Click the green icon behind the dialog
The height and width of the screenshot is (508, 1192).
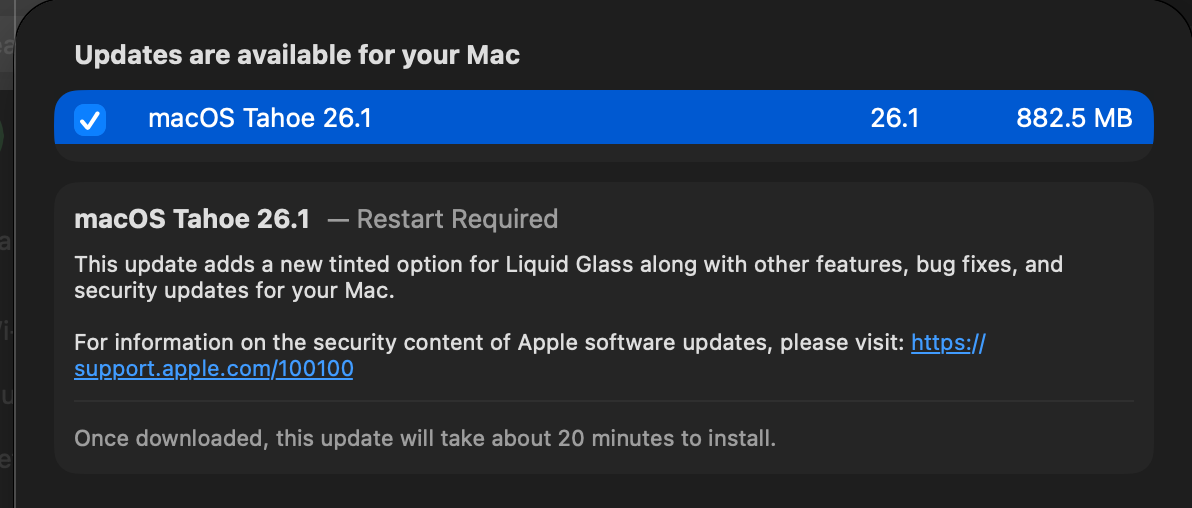tap(4, 135)
